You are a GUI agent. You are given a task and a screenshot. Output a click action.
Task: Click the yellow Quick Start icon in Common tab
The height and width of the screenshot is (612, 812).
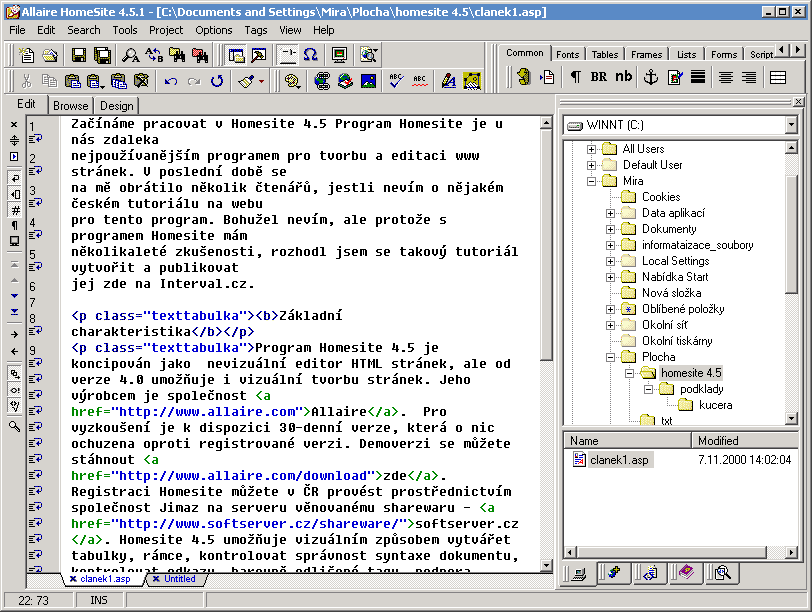click(x=524, y=77)
